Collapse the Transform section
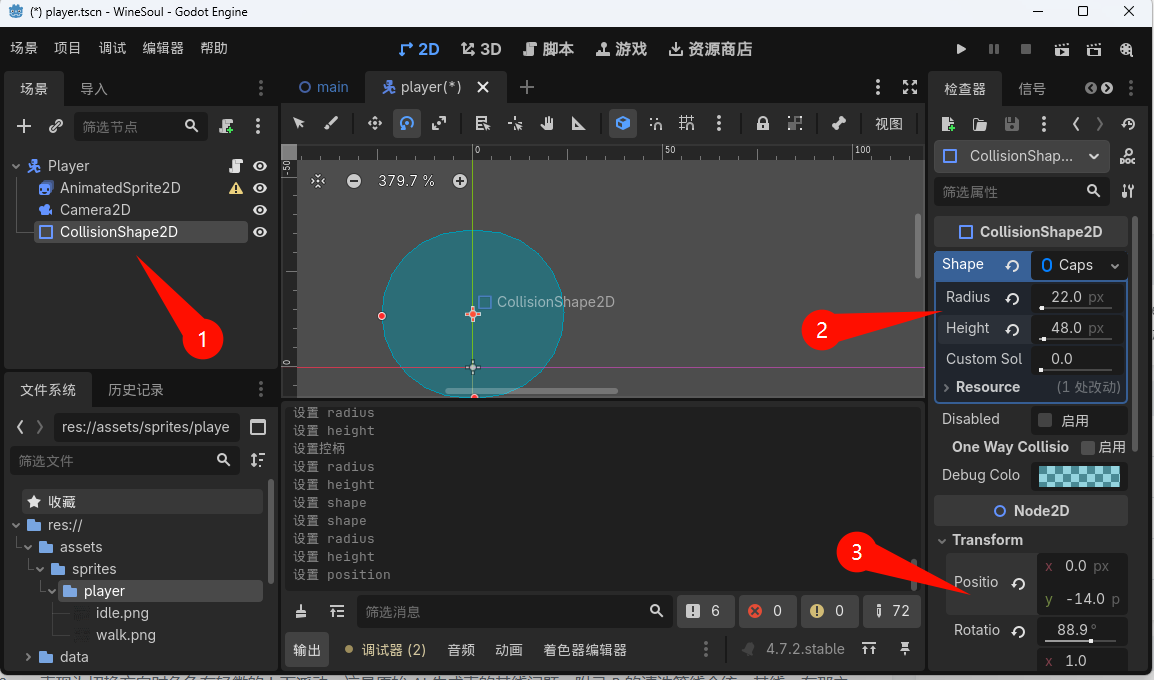 point(942,541)
